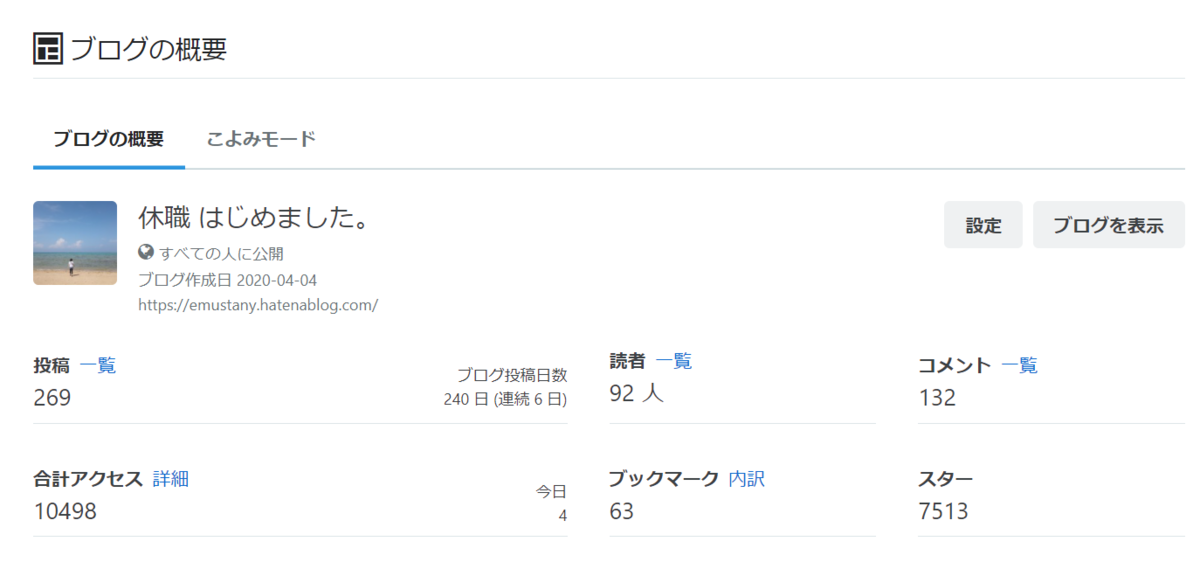Open the 内訳 link next to ブックマーク
The height and width of the screenshot is (569, 1200).
(x=746, y=479)
